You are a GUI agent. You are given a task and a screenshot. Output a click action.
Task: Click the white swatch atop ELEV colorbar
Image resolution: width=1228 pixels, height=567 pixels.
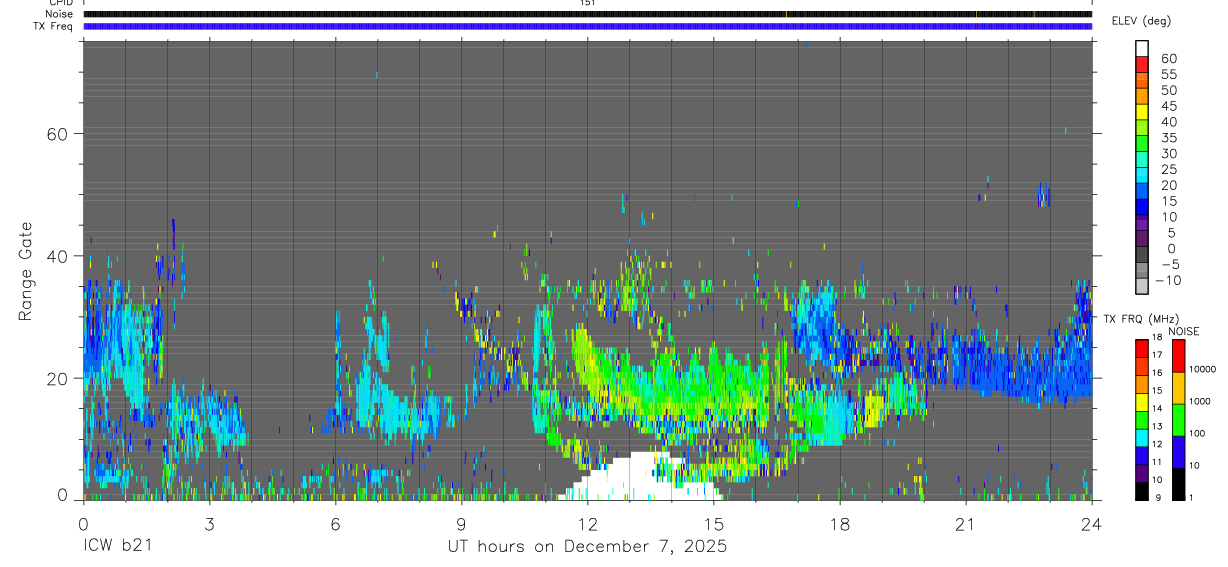pos(1142,49)
